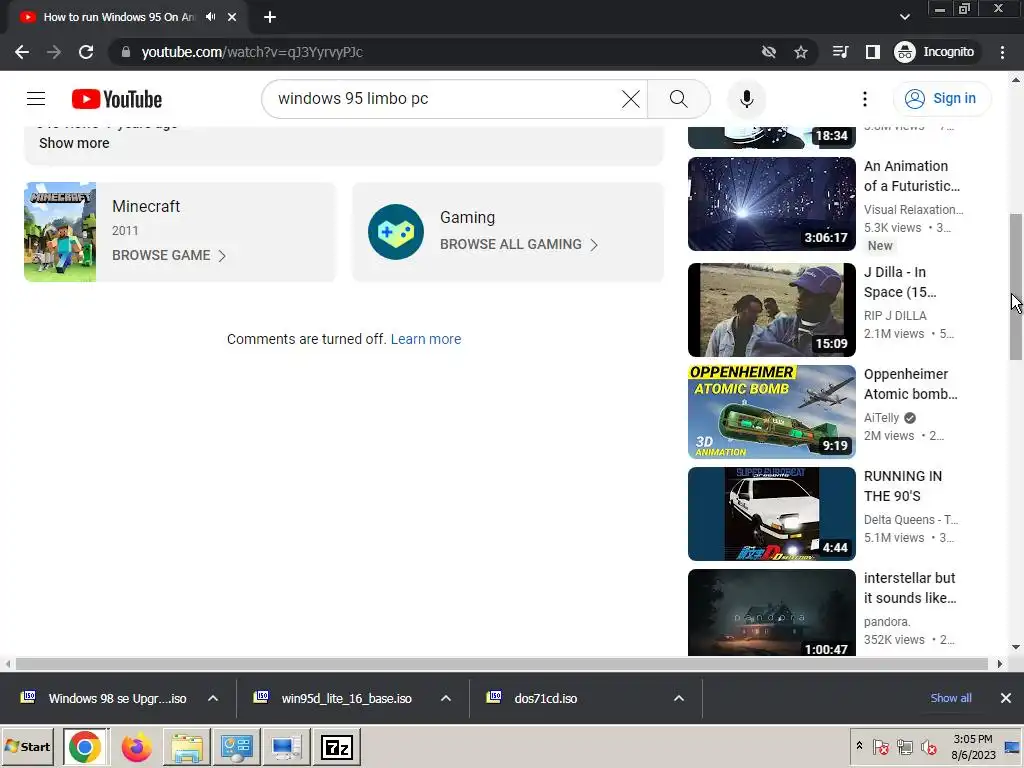
Task: Launch Firefox from taskbar
Action: (x=136, y=746)
